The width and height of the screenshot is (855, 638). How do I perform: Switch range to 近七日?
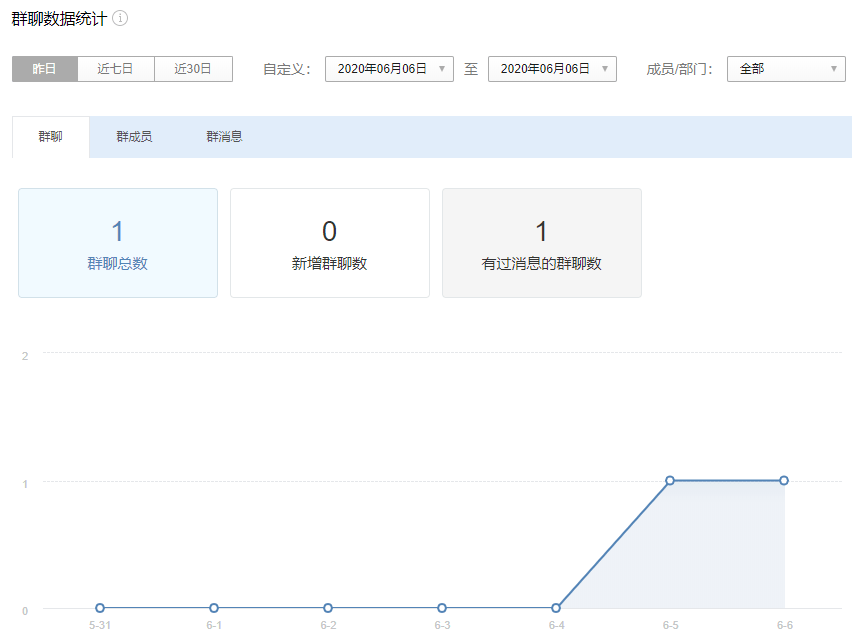point(115,69)
